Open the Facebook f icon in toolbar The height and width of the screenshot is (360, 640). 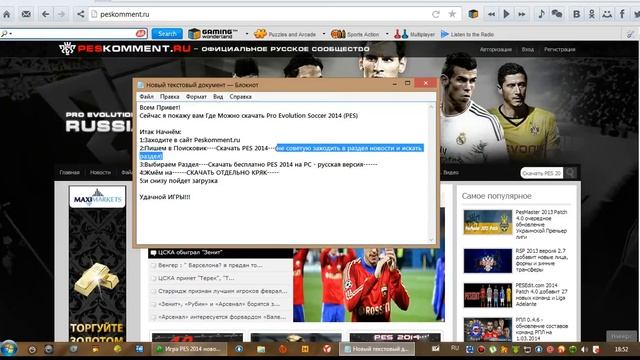coord(622,14)
